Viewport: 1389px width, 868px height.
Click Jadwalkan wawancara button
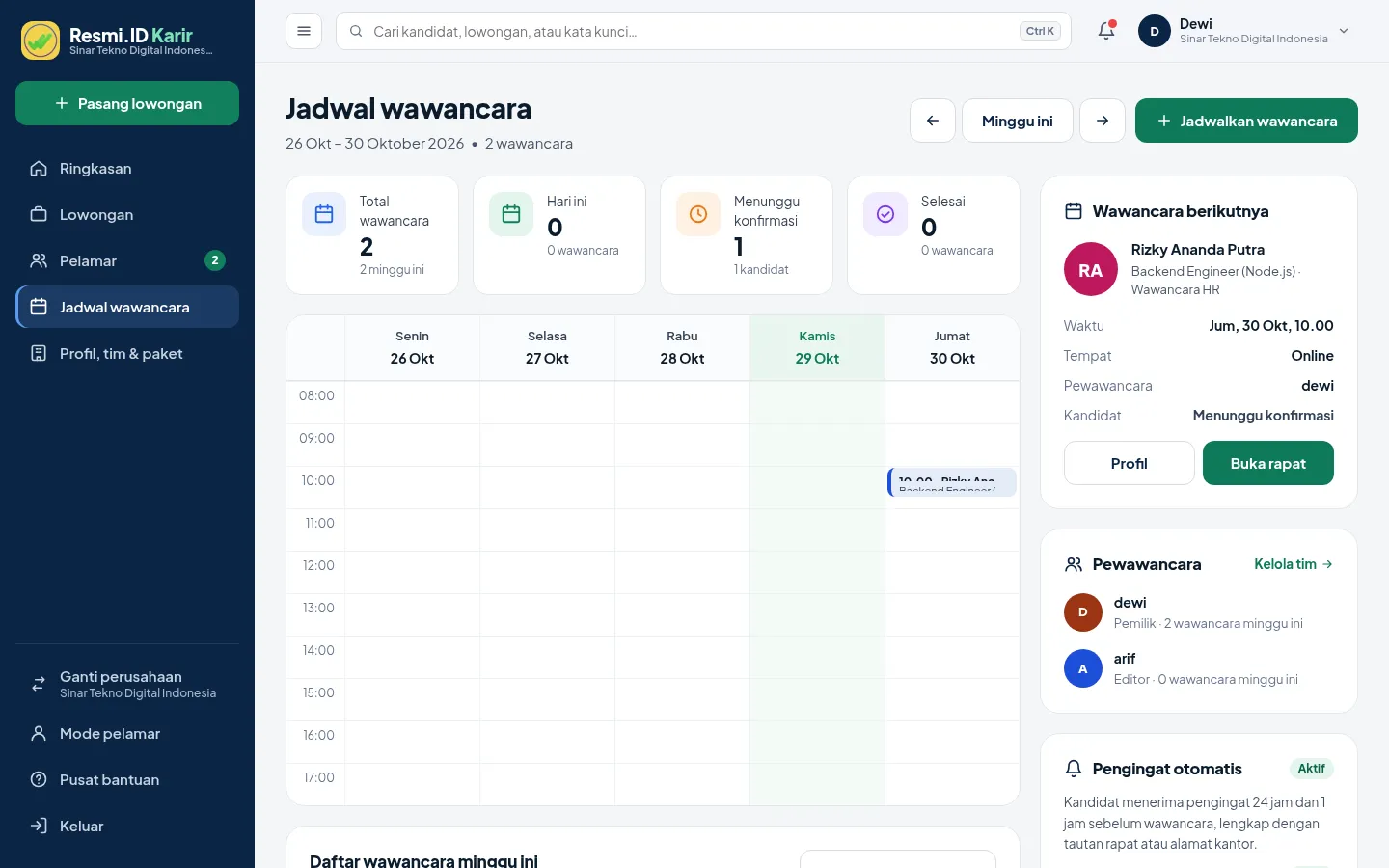1246,121
